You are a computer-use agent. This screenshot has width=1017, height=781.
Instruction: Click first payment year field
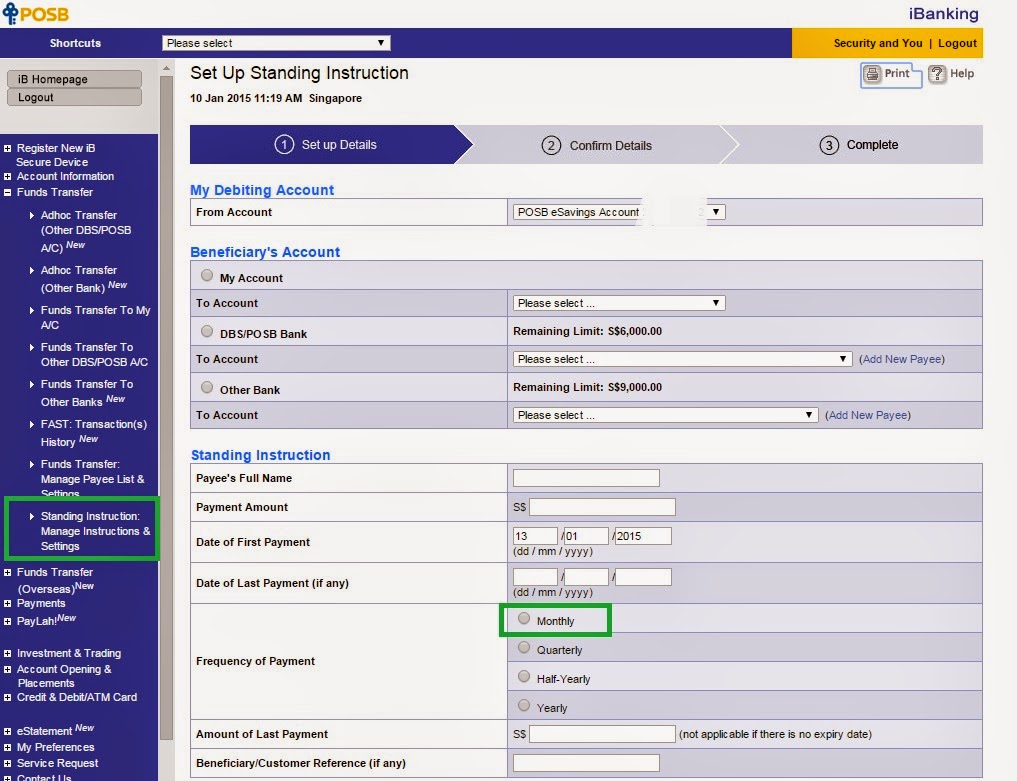(x=643, y=536)
